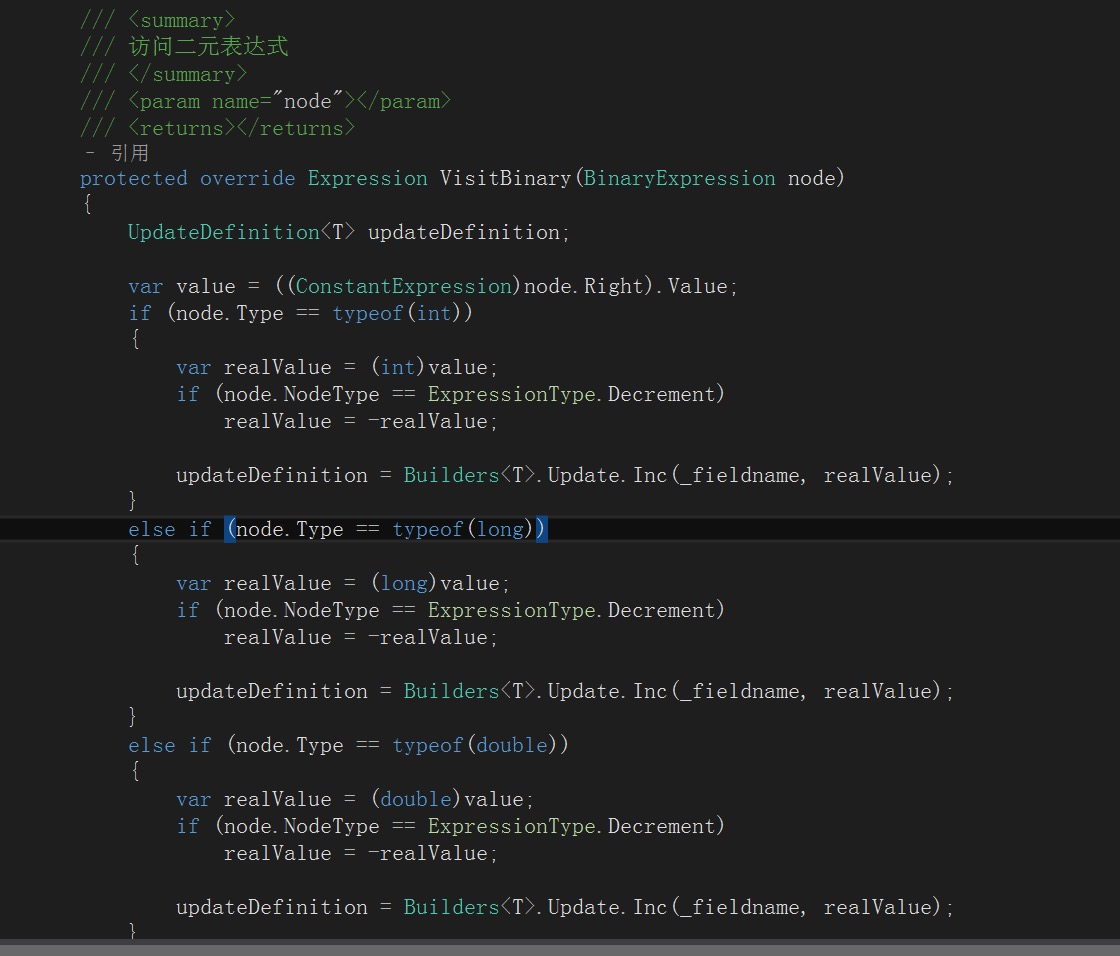Screen dimensions: 1120x956
Task: Click the Expression return type after override
Action: point(367,178)
